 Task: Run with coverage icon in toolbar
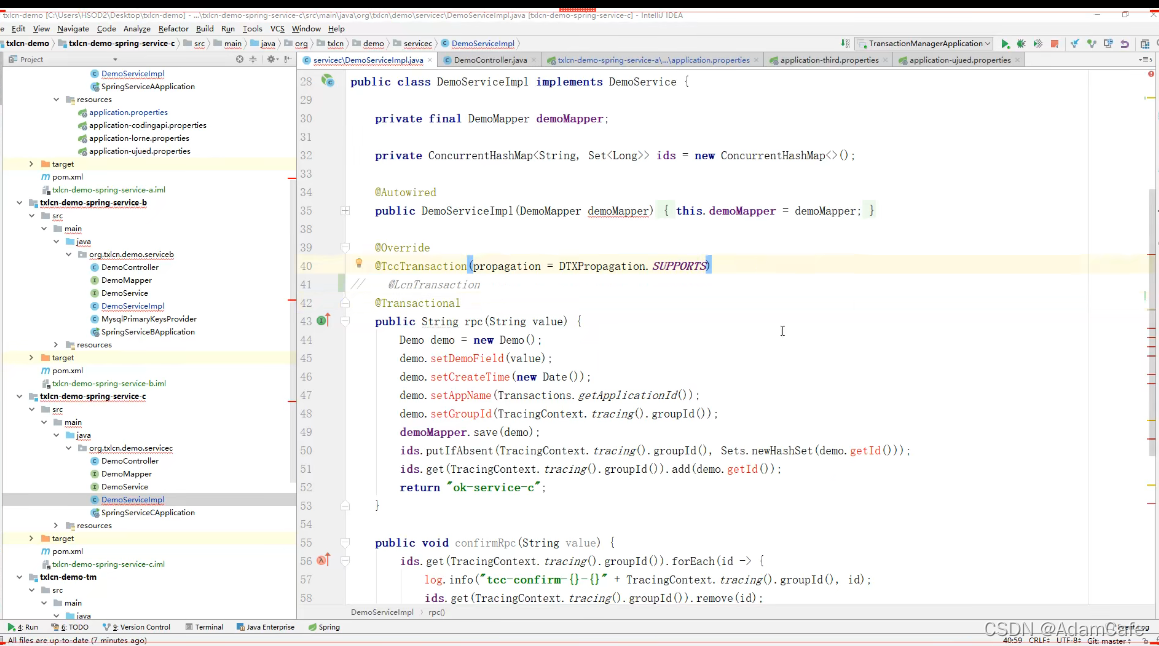[x=1038, y=44]
